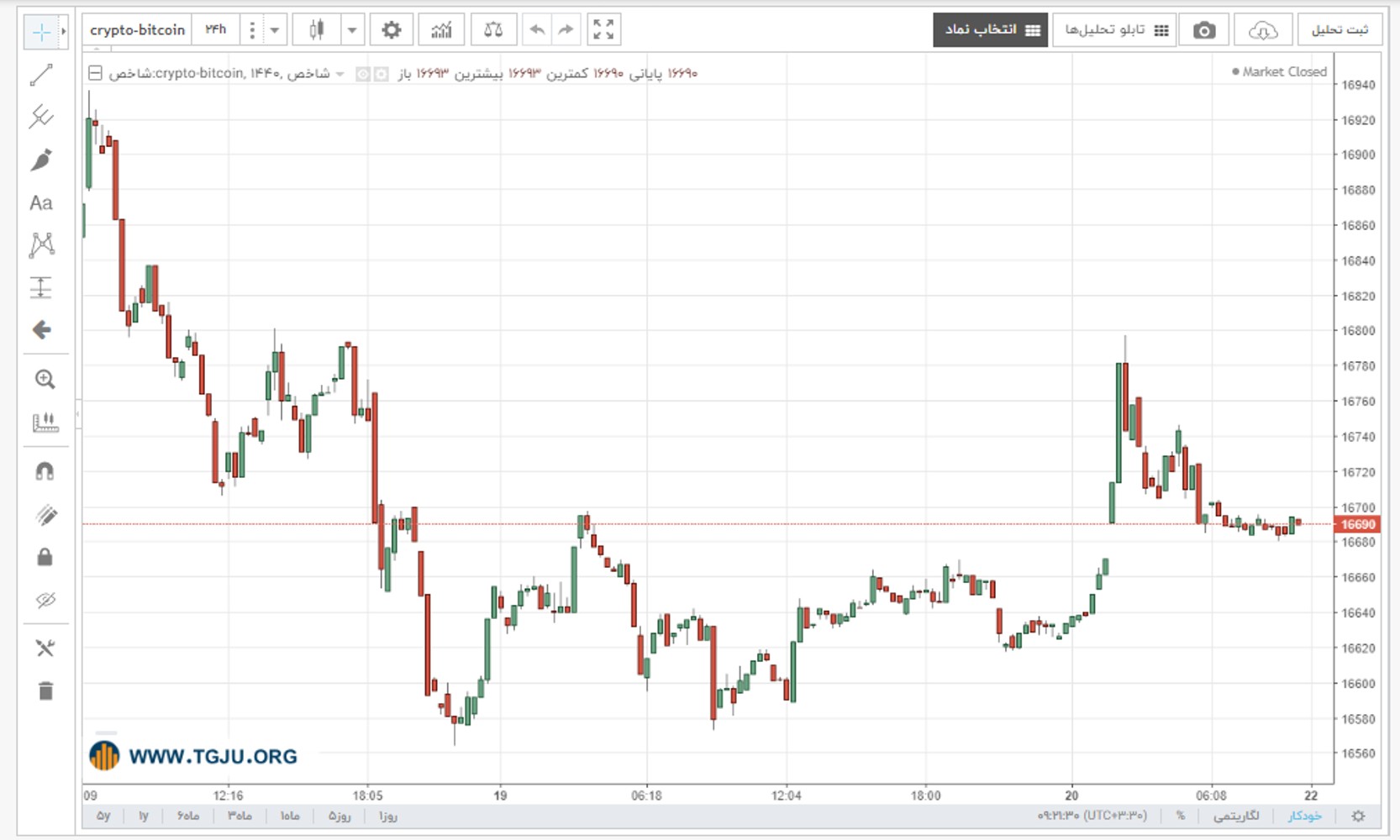Expand the chart style dropdown arrow
This screenshot has width=1400, height=840.
click(x=352, y=30)
